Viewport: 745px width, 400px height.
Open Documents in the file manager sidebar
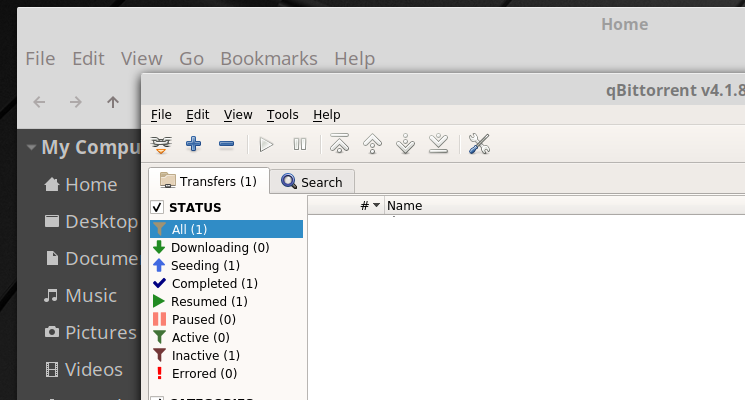tap(91, 258)
